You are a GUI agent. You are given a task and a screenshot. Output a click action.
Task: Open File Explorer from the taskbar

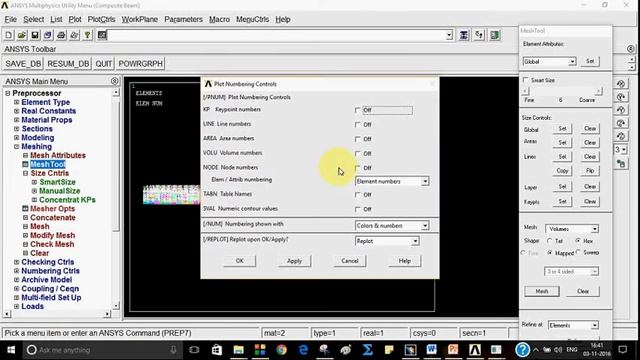click(x=238, y=350)
